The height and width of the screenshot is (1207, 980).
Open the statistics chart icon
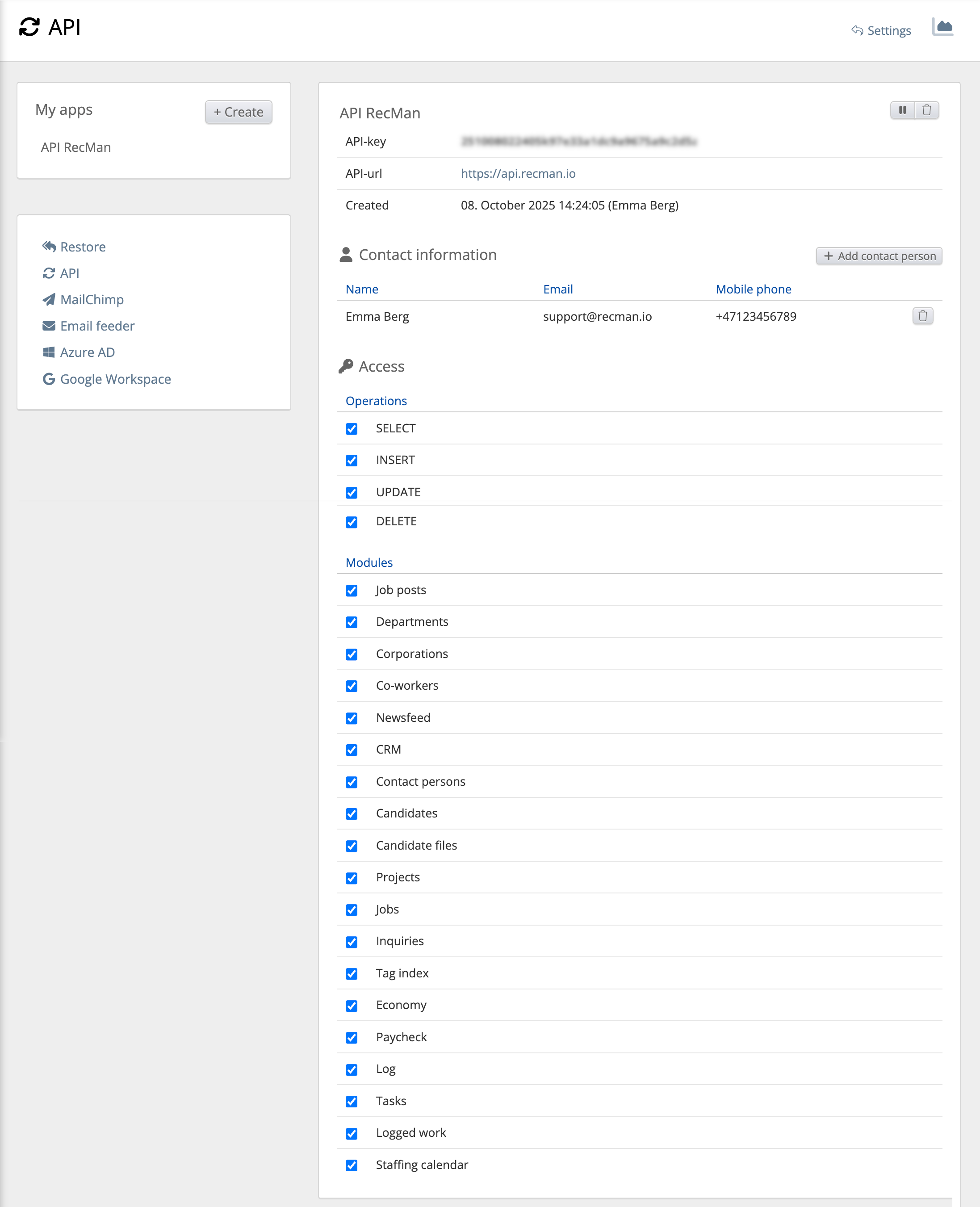click(942, 27)
